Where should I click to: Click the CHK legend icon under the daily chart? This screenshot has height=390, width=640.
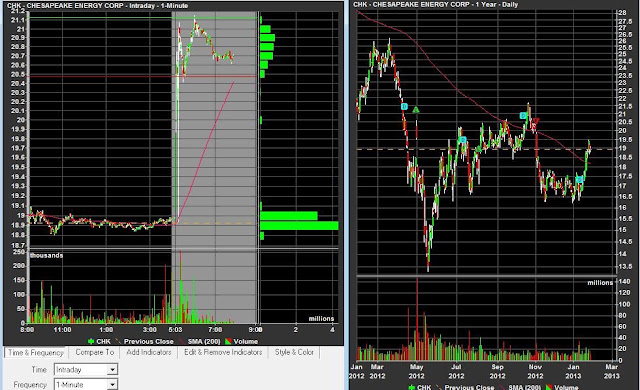[x=411, y=387]
